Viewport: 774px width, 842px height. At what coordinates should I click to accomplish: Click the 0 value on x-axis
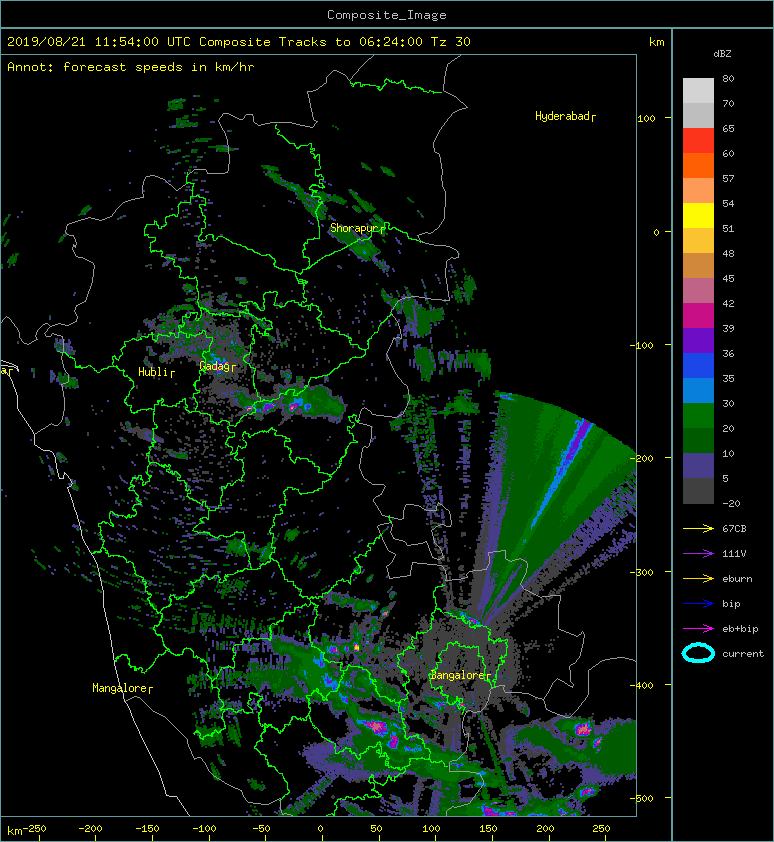click(320, 829)
